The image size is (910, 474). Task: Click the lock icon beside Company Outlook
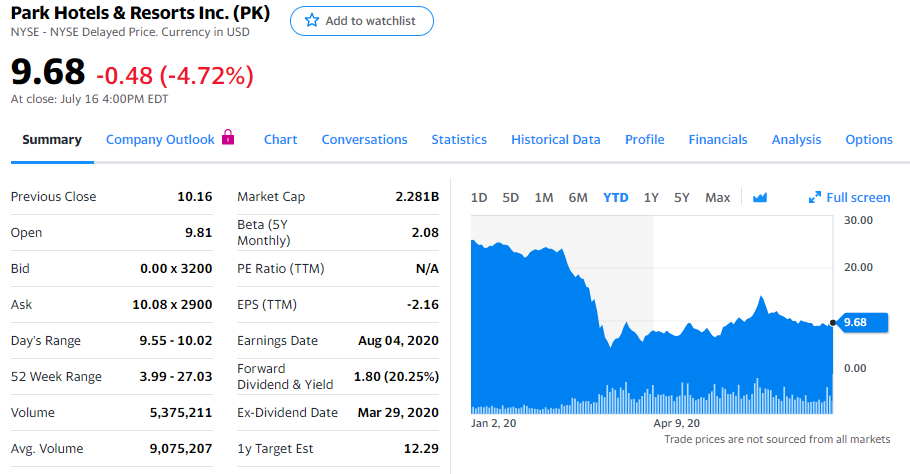point(228,138)
